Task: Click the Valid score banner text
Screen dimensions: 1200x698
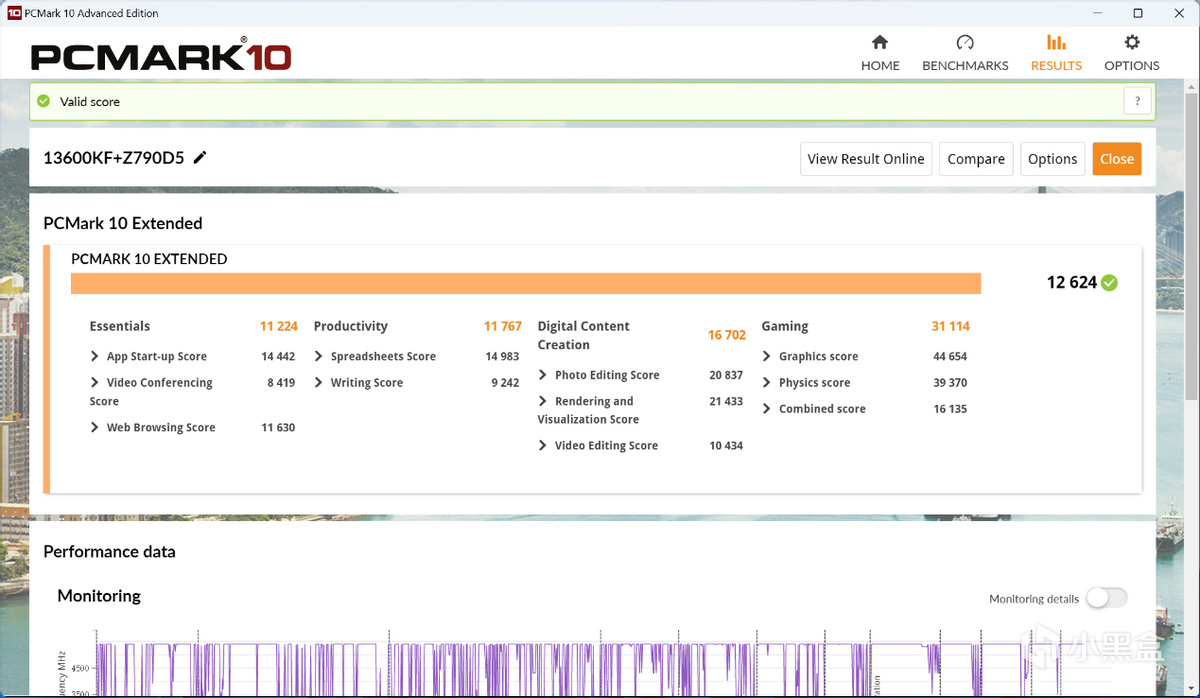Action: (x=90, y=101)
